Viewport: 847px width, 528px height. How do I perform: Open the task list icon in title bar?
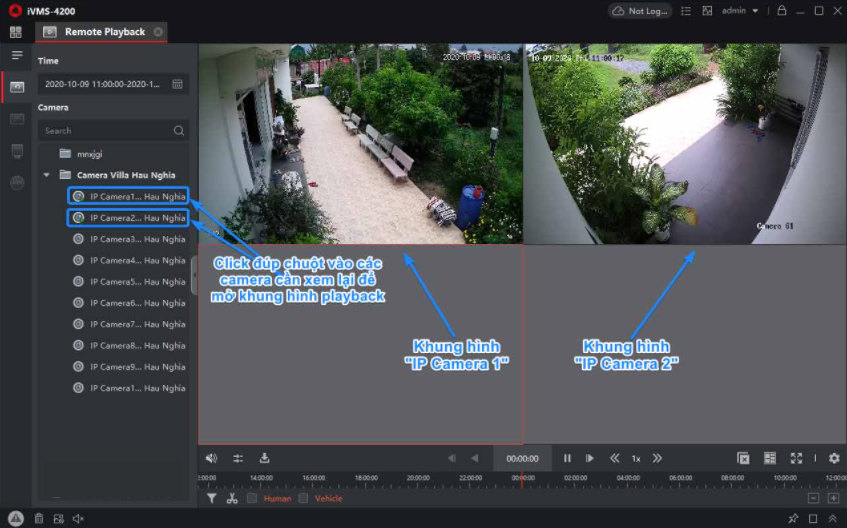[686, 11]
